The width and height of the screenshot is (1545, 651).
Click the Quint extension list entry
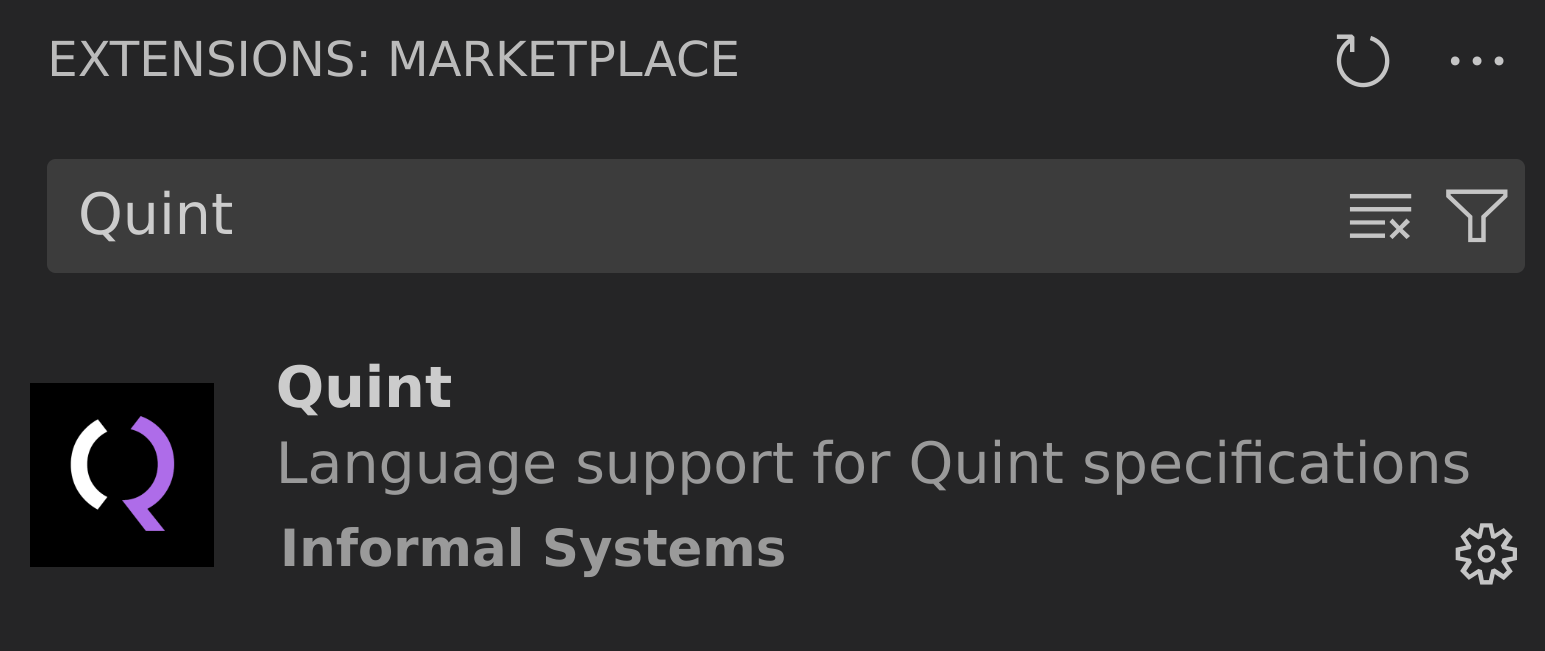(700, 470)
